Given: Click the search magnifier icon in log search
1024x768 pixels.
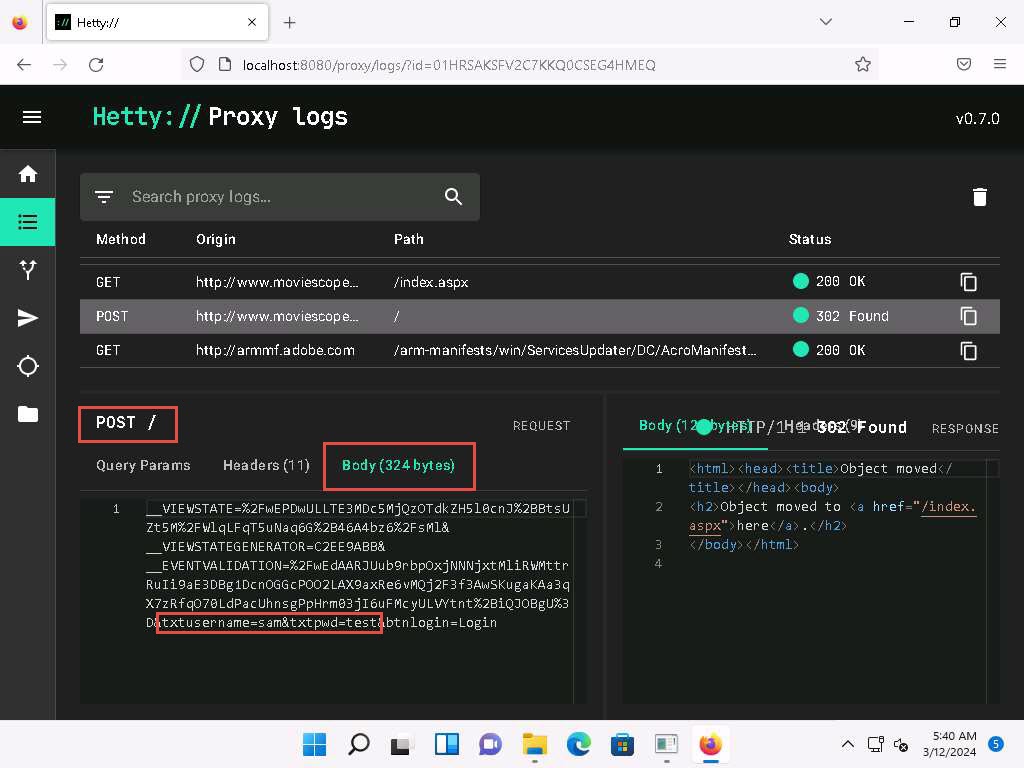Looking at the screenshot, I should [453, 197].
